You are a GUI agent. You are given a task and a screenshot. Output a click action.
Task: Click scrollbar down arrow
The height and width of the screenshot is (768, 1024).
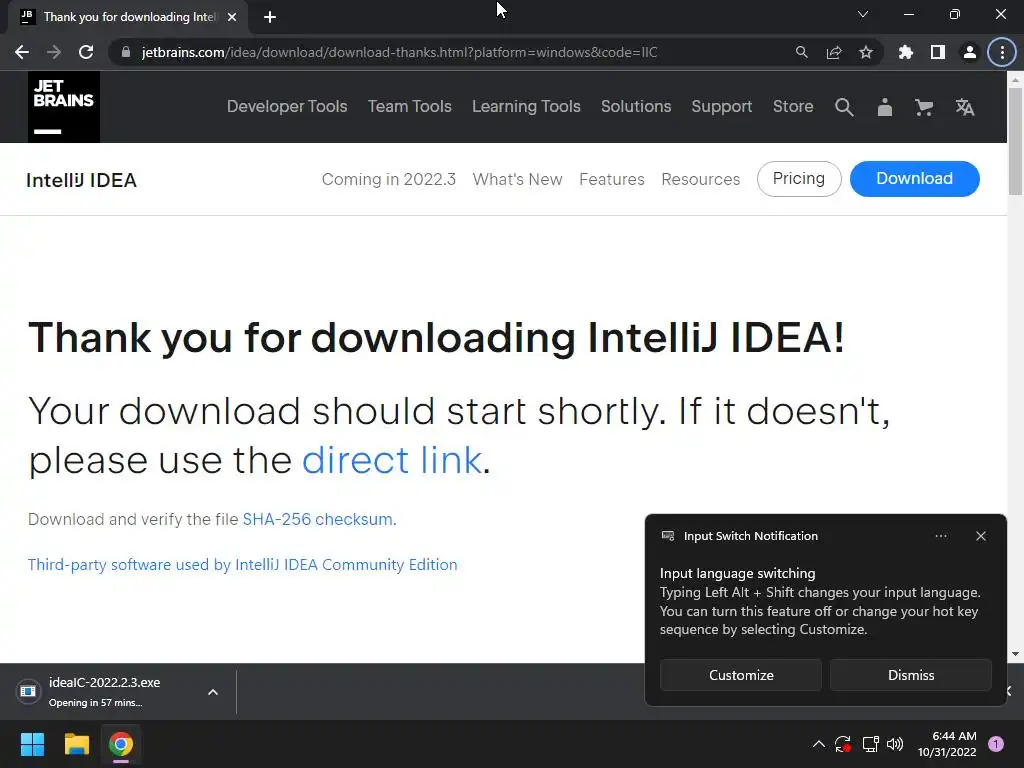[1015, 654]
